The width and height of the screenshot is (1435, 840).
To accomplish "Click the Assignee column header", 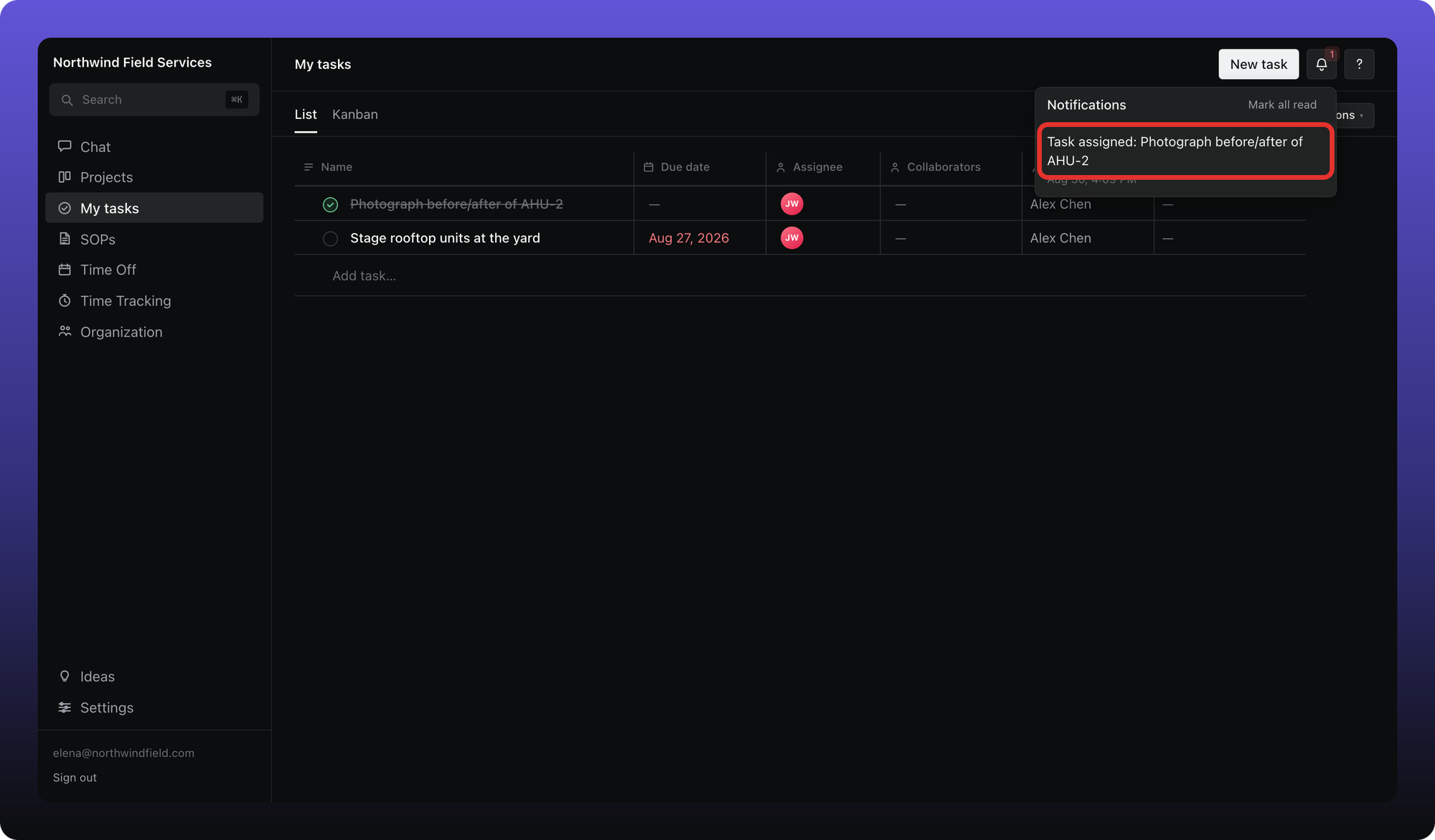I will pyautogui.click(x=824, y=167).
